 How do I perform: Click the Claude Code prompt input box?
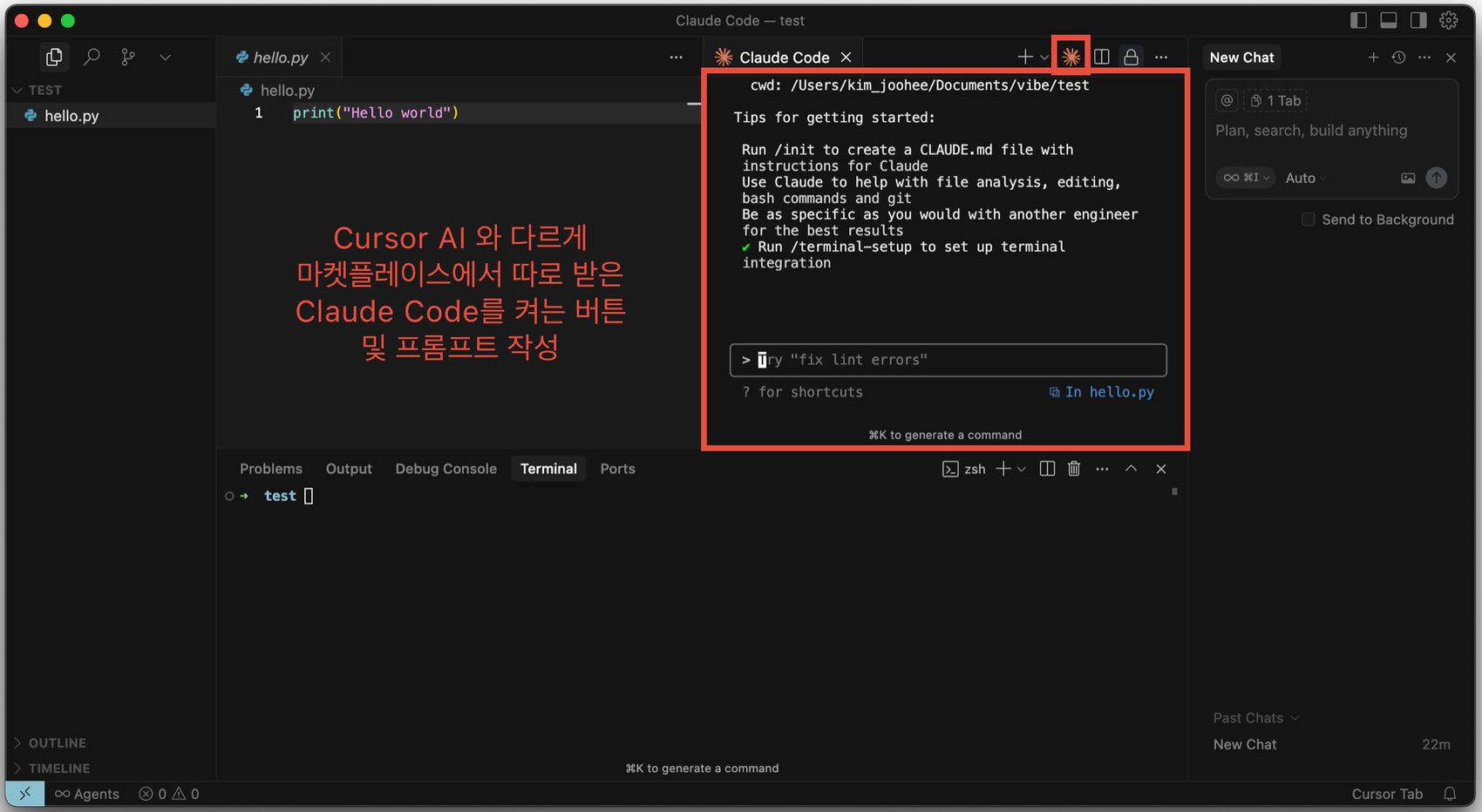click(948, 360)
